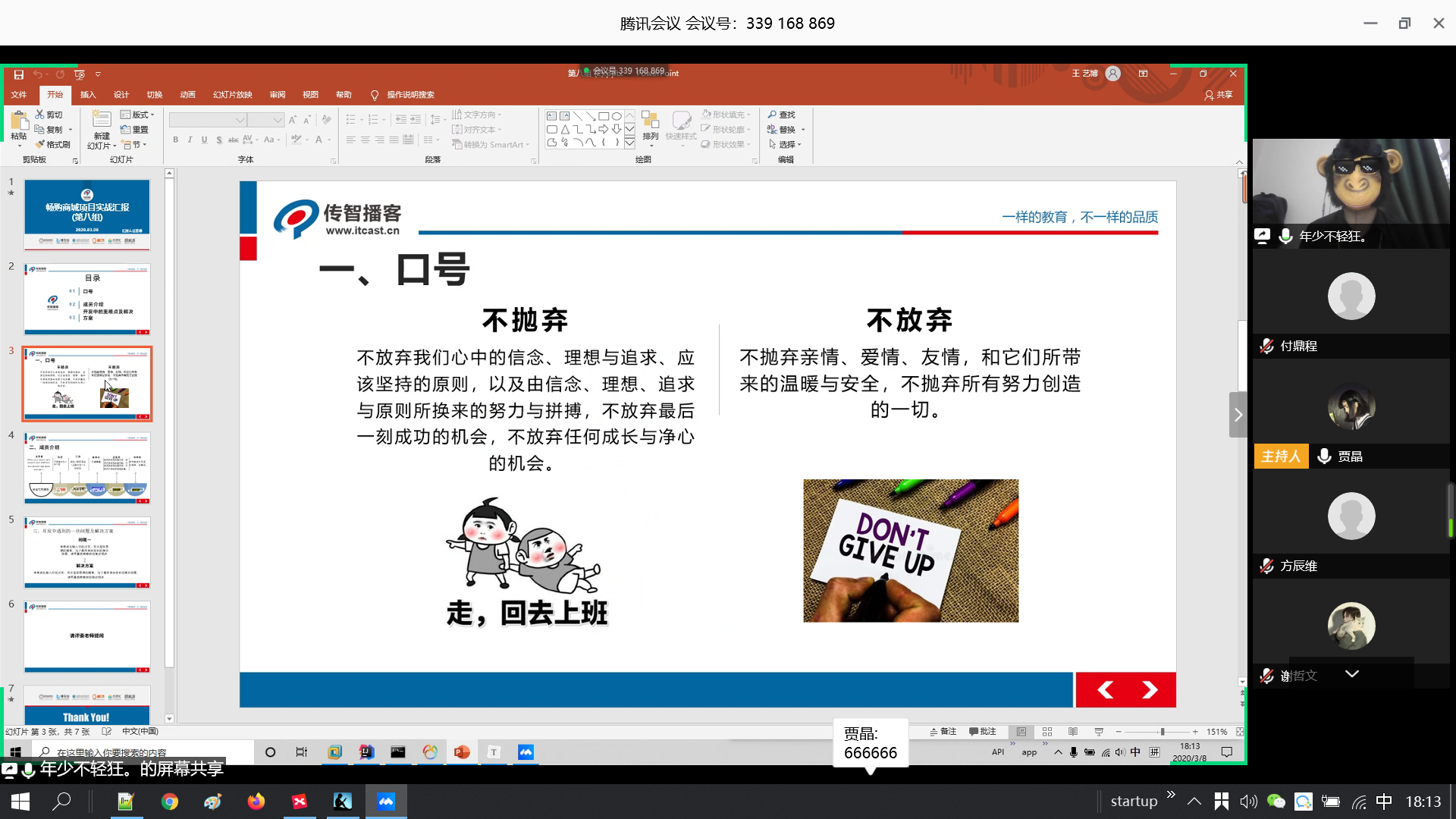Click the 共享 share button
Image resolution: width=1456 pixels, height=819 pixels.
[x=1219, y=95]
